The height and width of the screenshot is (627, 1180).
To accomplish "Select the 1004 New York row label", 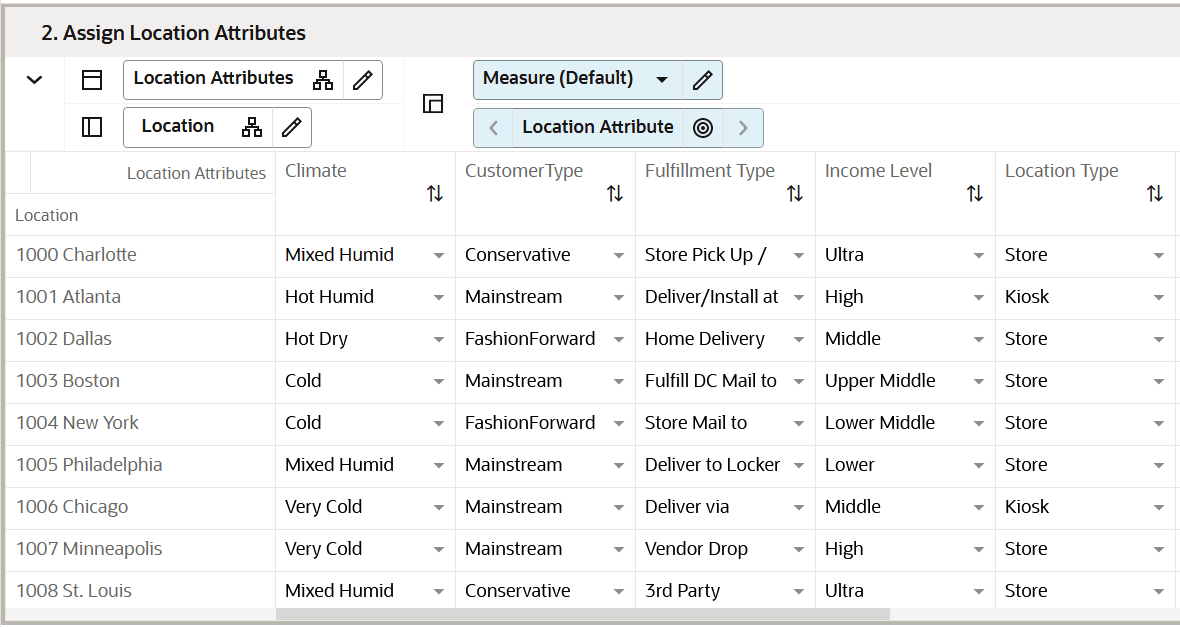I will 76,422.
